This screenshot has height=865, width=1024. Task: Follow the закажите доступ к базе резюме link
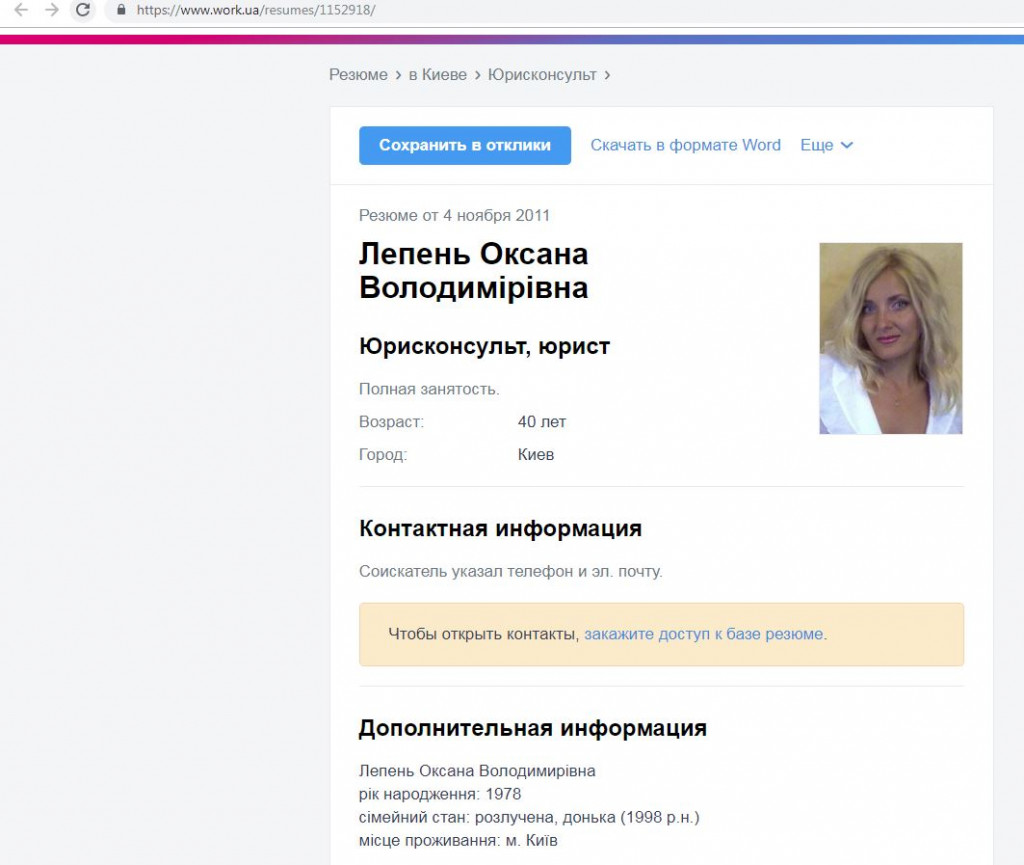pyautogui.click(x=704, y=634)
